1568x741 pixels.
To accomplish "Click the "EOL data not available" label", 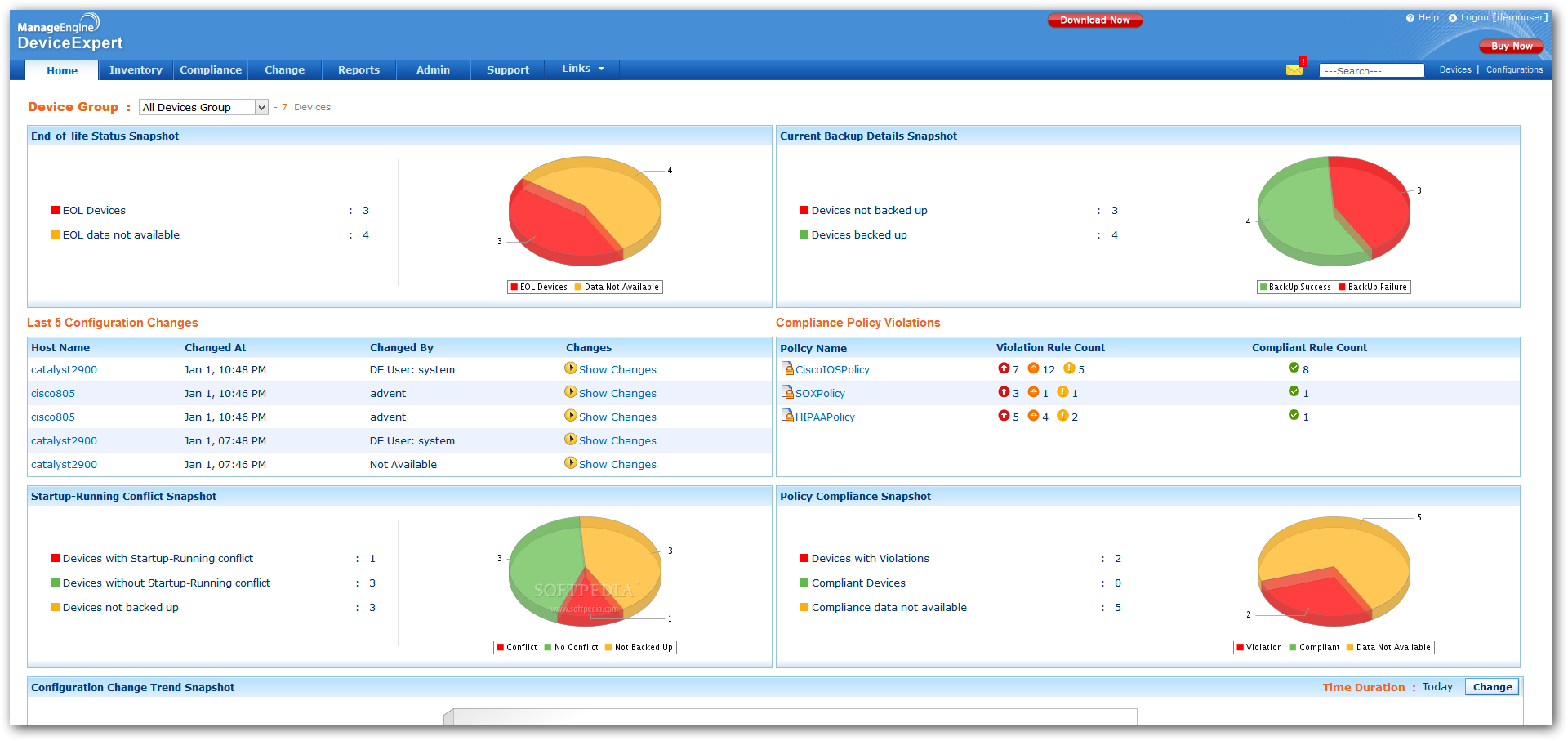I will (121, 235).
